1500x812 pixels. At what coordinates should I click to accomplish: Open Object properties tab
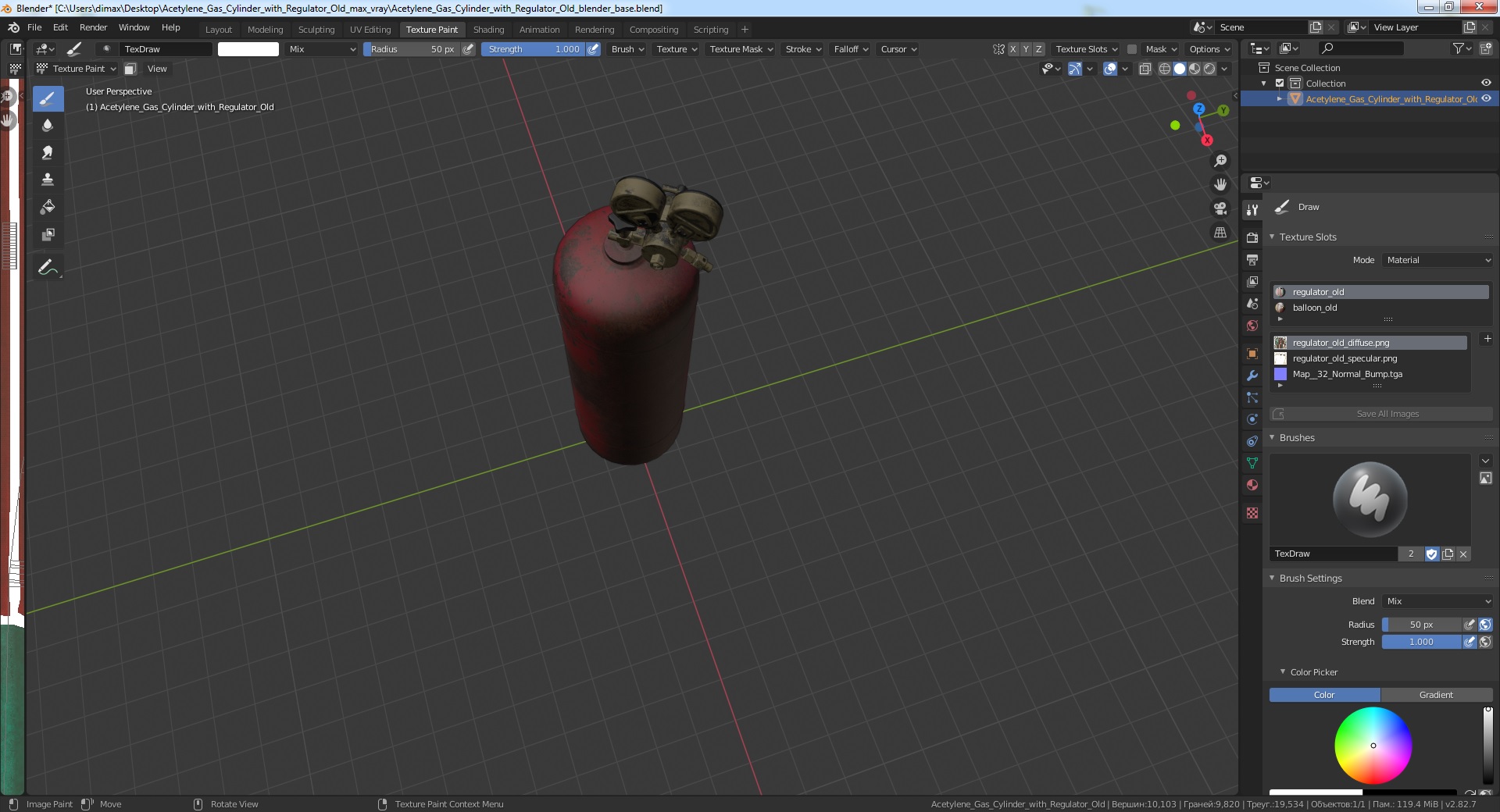1252,354
